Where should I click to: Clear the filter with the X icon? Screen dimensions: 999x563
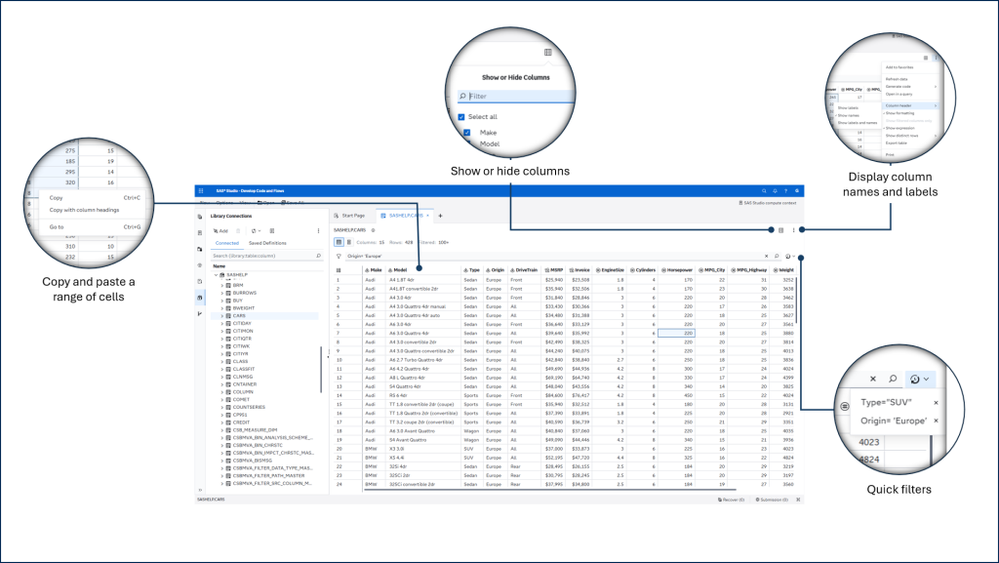[x=766, y=256]
